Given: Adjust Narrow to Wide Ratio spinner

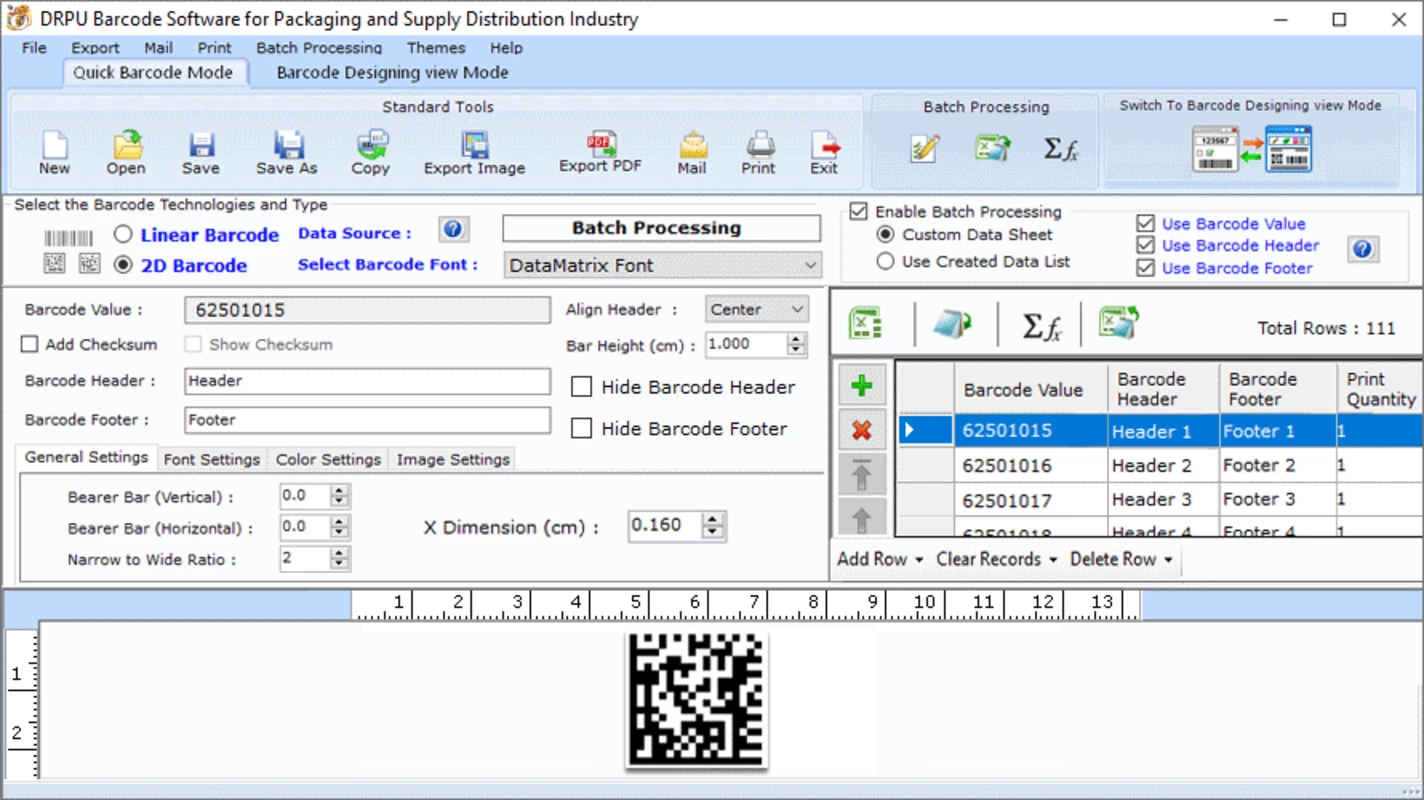Looking at the screenshot, I should click(x=340, y=559).
